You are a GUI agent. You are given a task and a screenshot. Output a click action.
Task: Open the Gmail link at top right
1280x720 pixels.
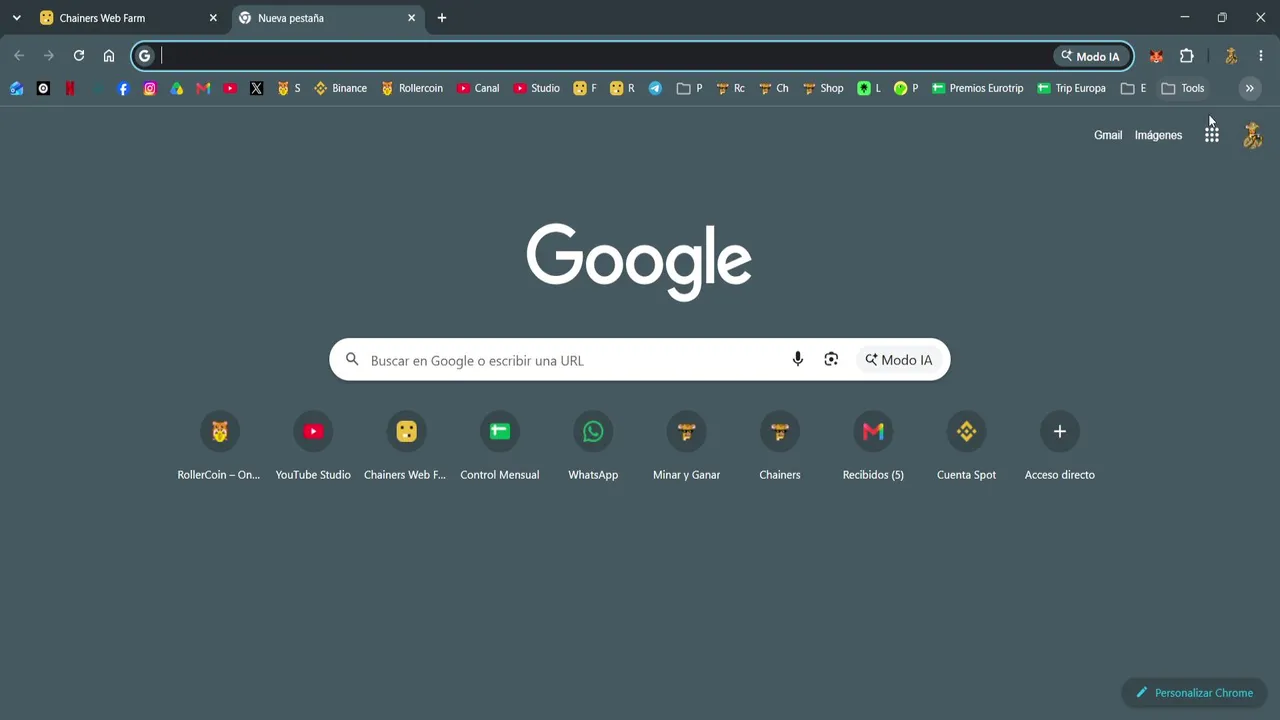(1108, 135)
